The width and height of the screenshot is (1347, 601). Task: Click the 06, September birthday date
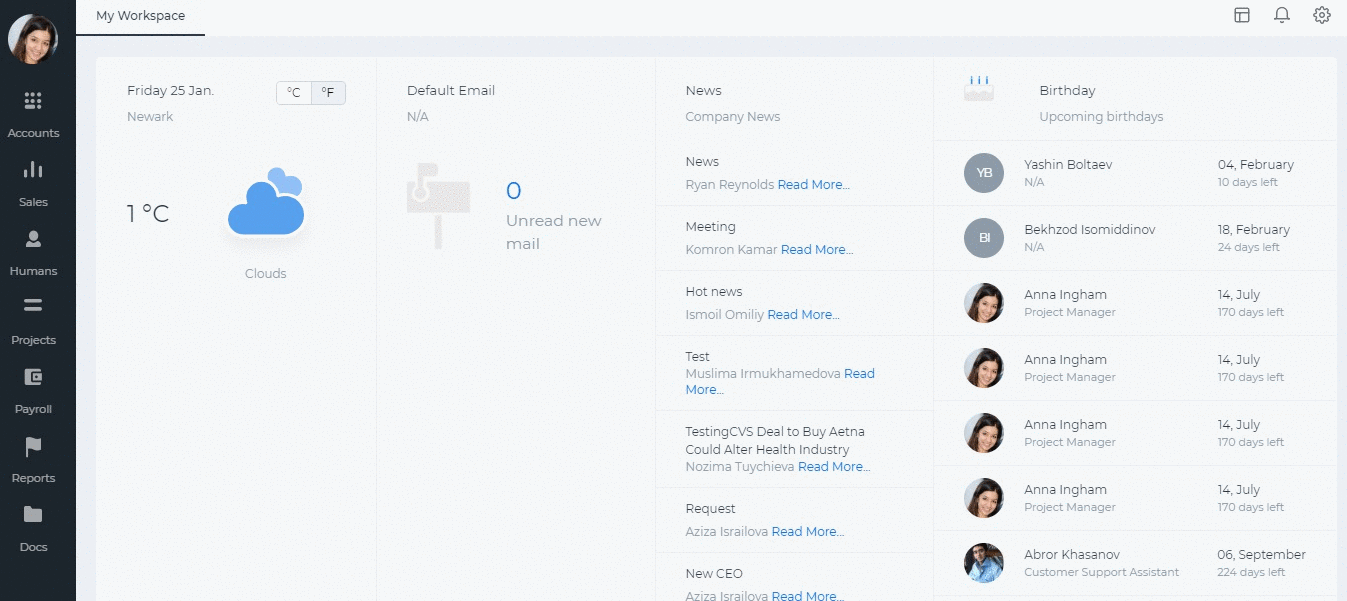pyautogui.click(x=1262, y=555)
